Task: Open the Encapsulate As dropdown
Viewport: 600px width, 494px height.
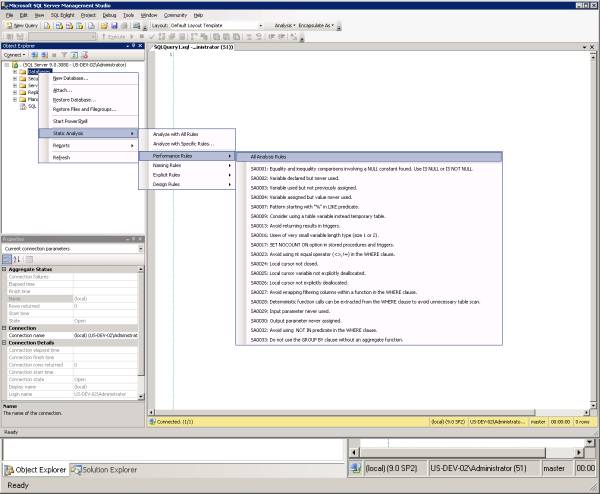Action: 316,26
